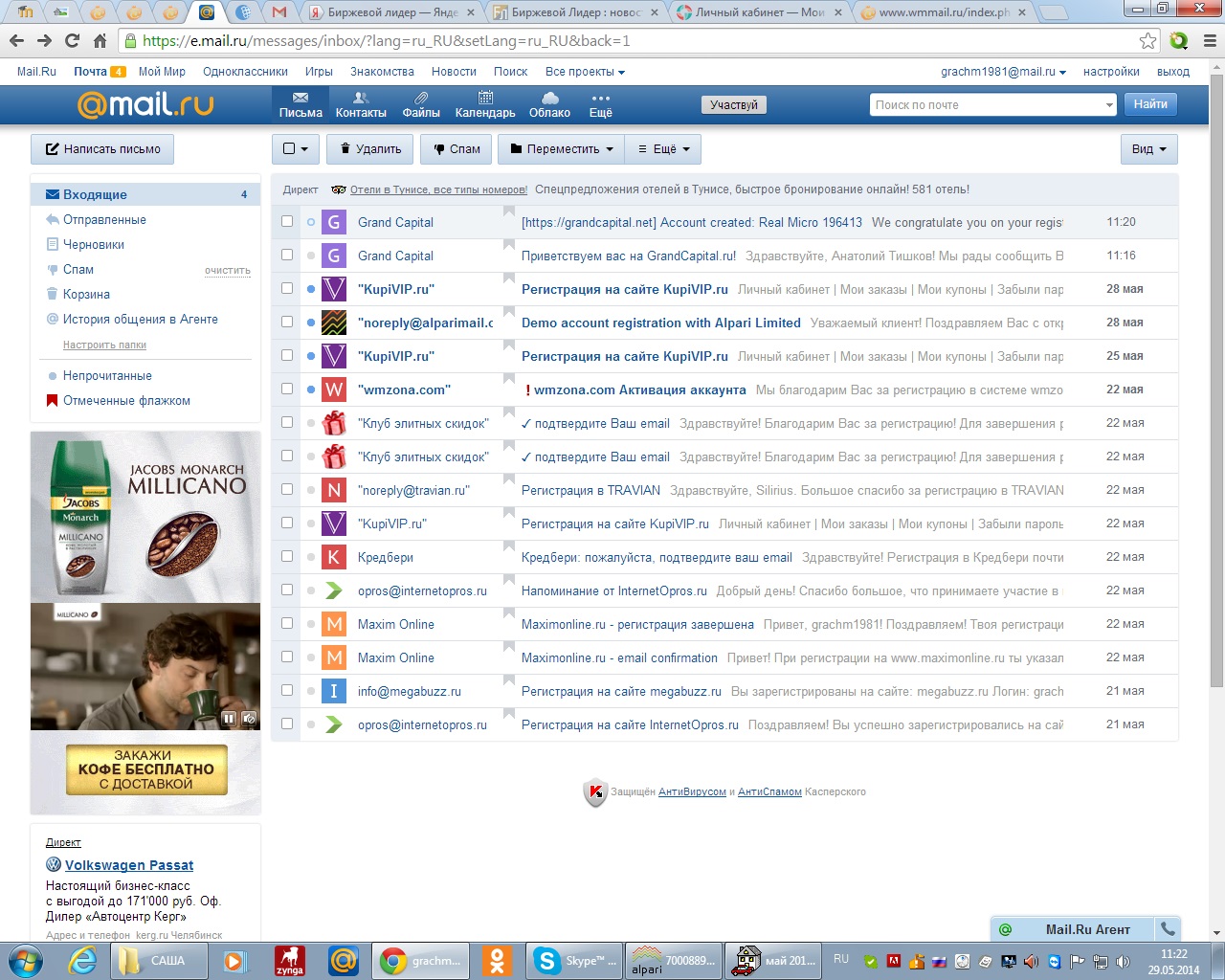1225x980 pixels.
Task: Expand the Переместить dropdown
Action: pyautogui.click(x=562, y=149)
